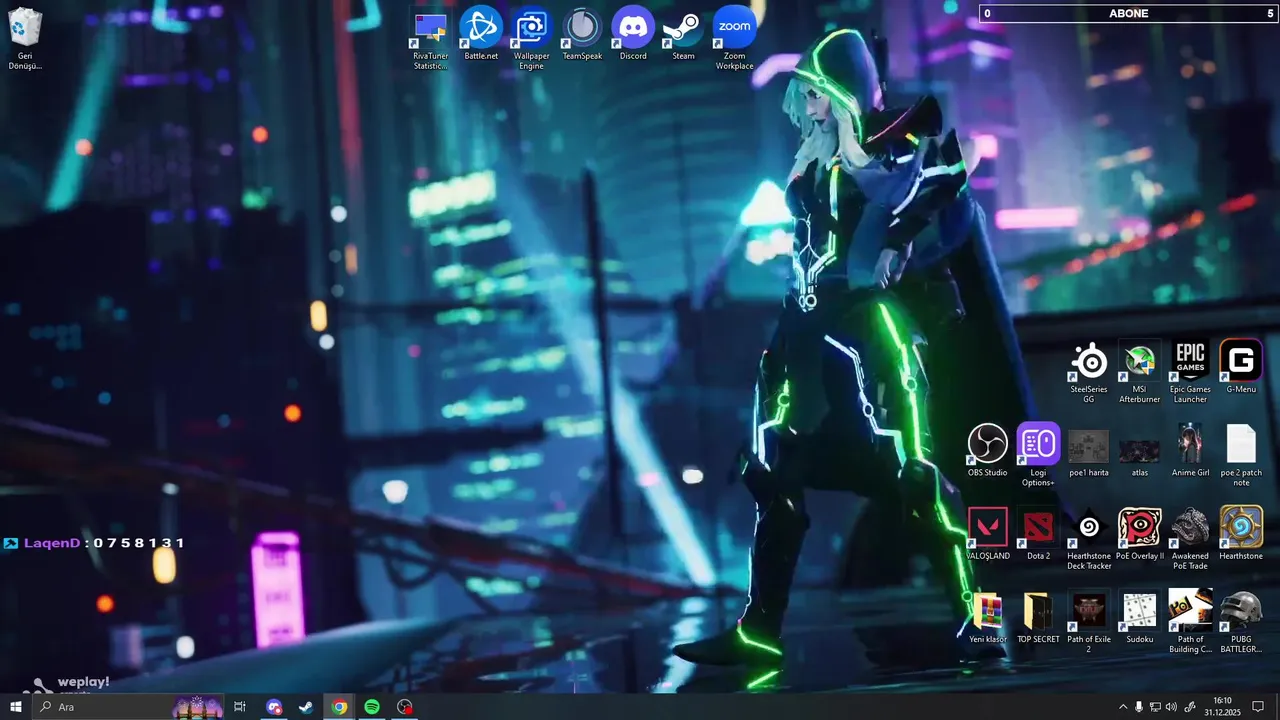Open the Battle.net desktop shortcut
Screen dimensions: 1280x720
pyautogui.click(x=481, y=34)
